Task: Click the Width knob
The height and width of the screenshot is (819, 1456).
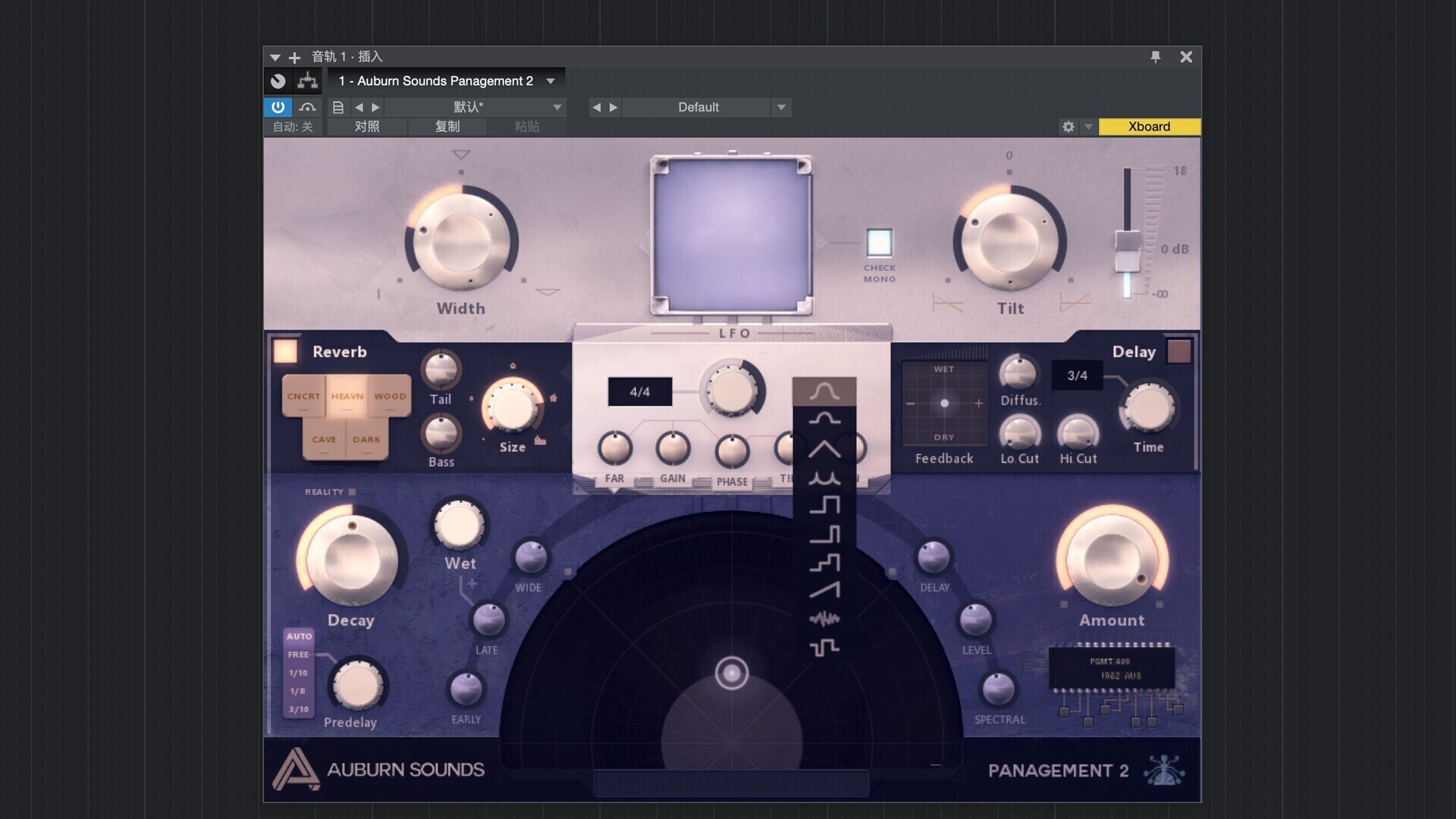Action: pyautogui.click(x=461, y=242)
